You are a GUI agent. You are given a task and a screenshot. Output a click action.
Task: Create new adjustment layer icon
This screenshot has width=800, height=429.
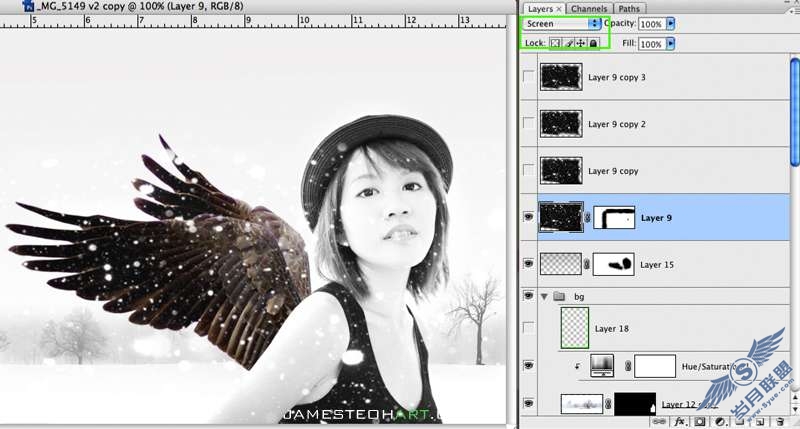click(x=719, y=422)
